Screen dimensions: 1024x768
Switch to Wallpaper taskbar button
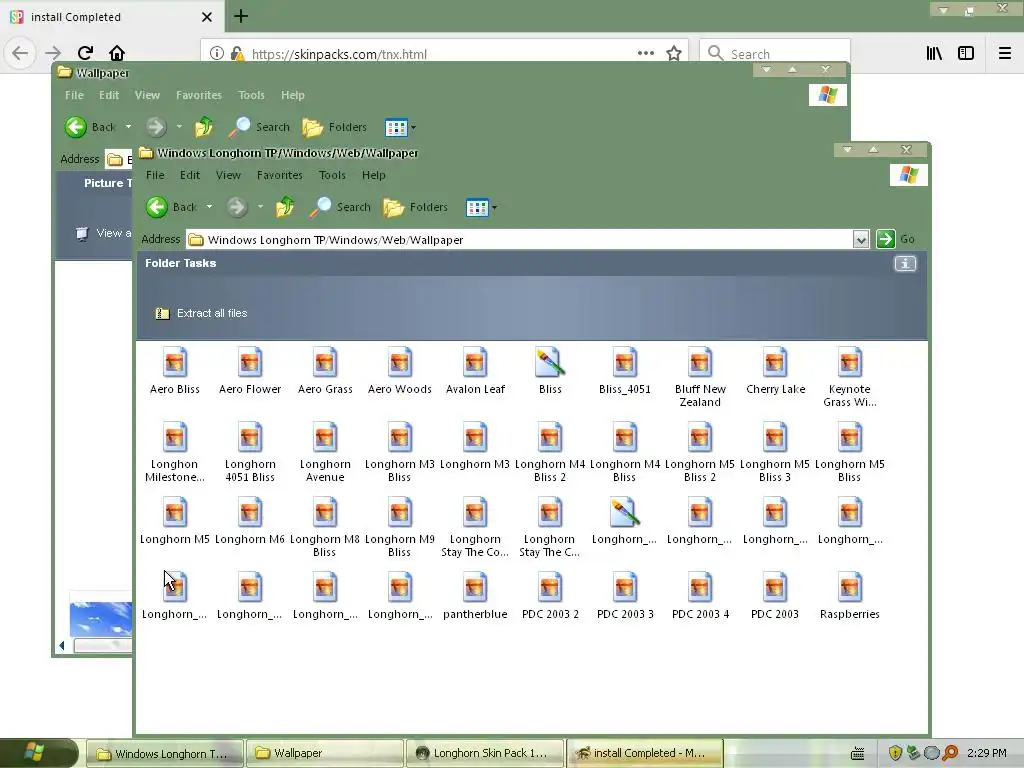click(325, 753)
